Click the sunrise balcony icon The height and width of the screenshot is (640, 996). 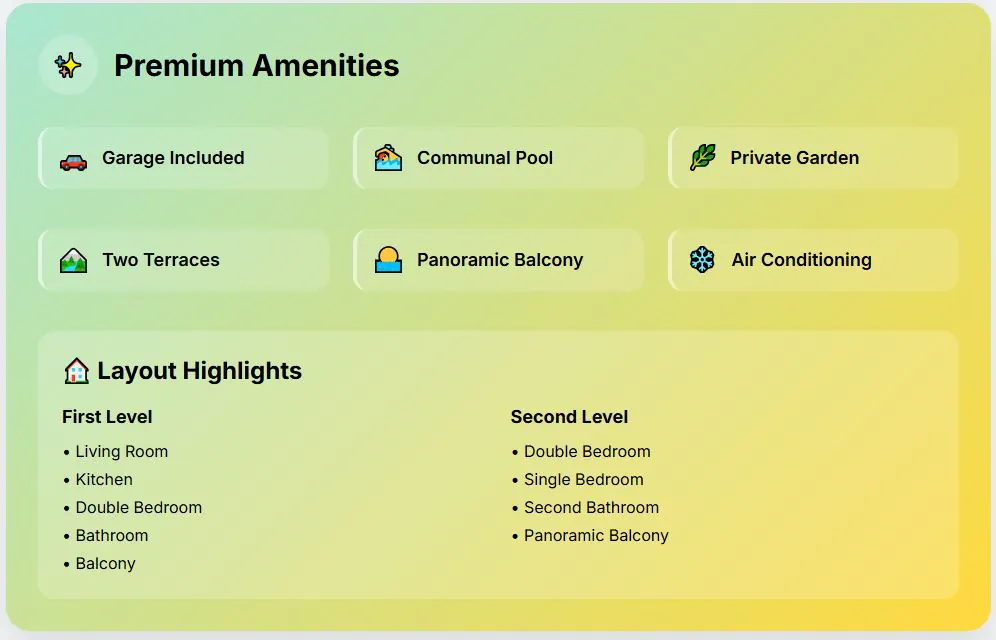(x=388, y=260)
